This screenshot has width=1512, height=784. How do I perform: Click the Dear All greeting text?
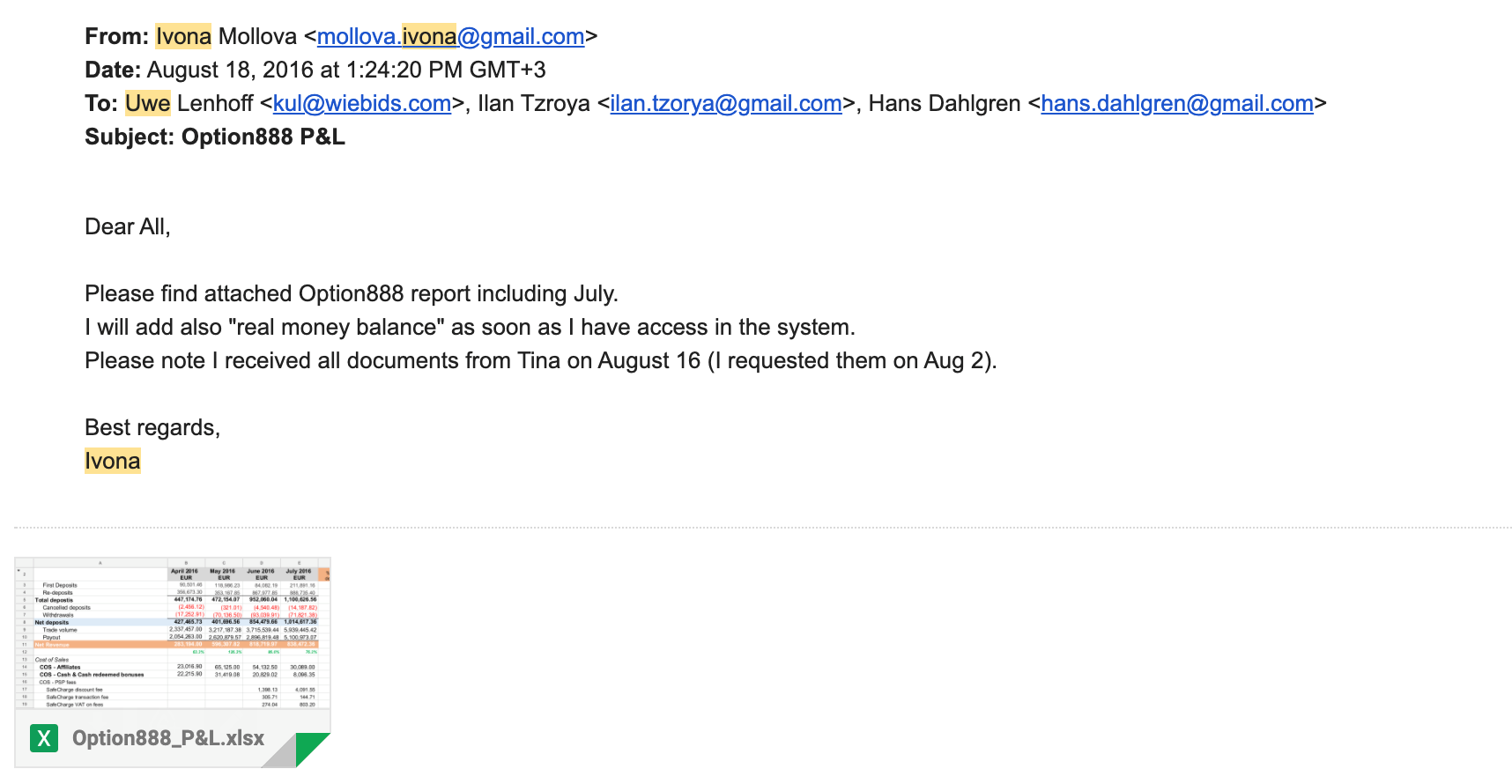coord(128,226)
